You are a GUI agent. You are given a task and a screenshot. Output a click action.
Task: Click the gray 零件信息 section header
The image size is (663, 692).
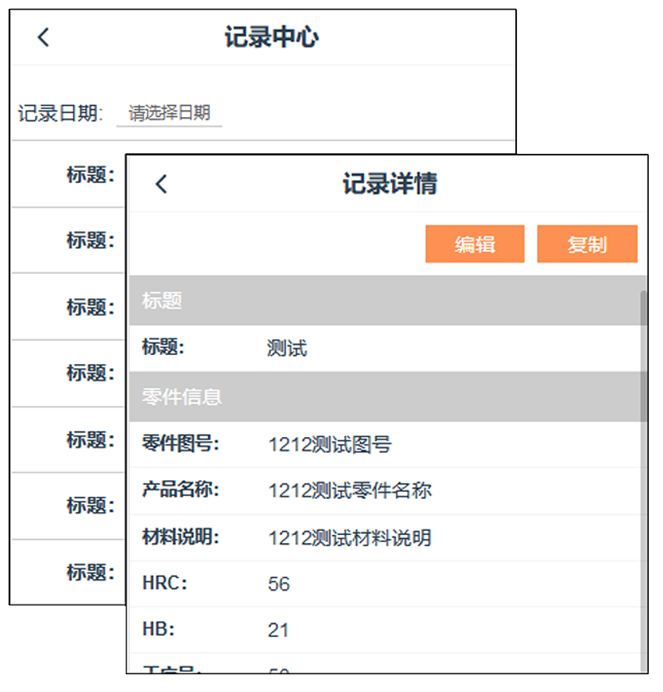(385, 397)
